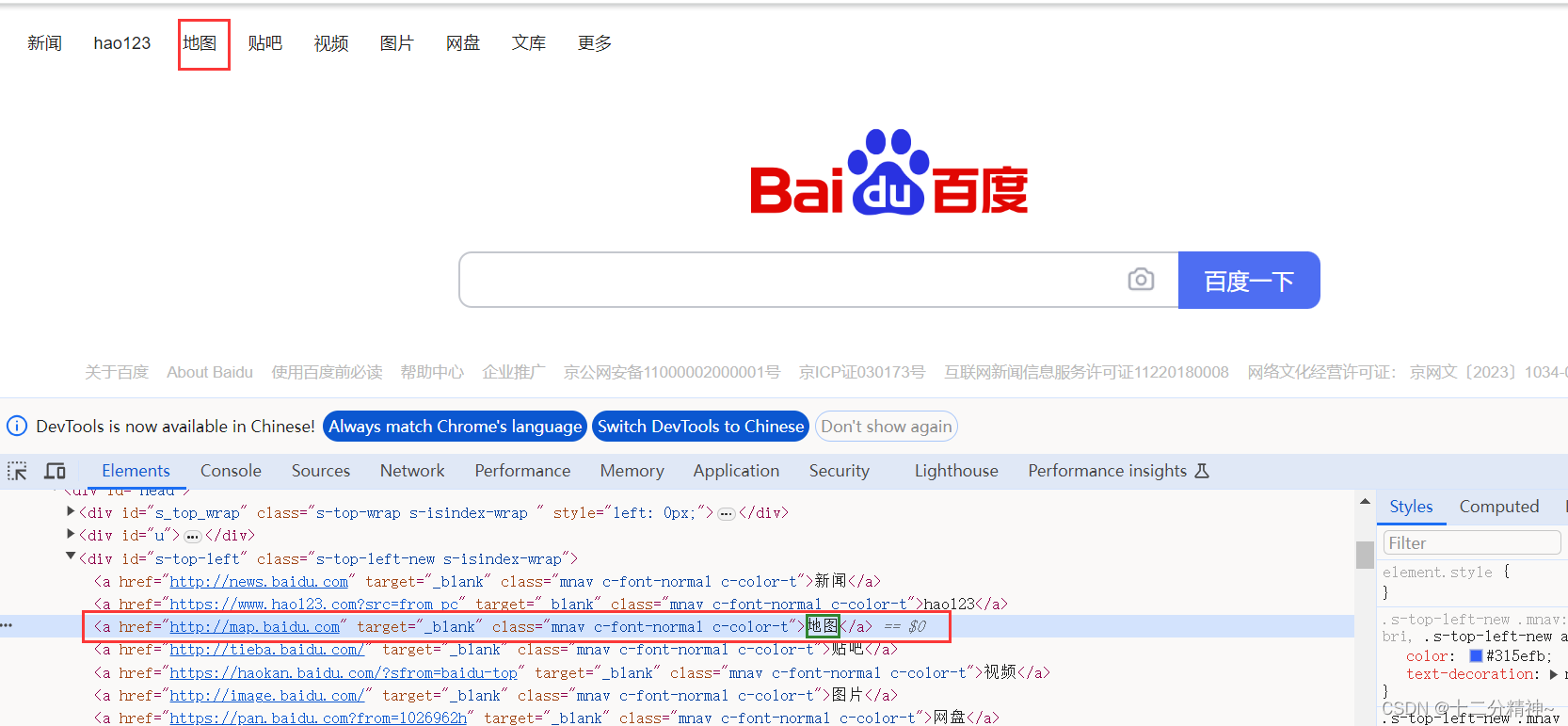Switch to the Memory tab

click(632, 471)
